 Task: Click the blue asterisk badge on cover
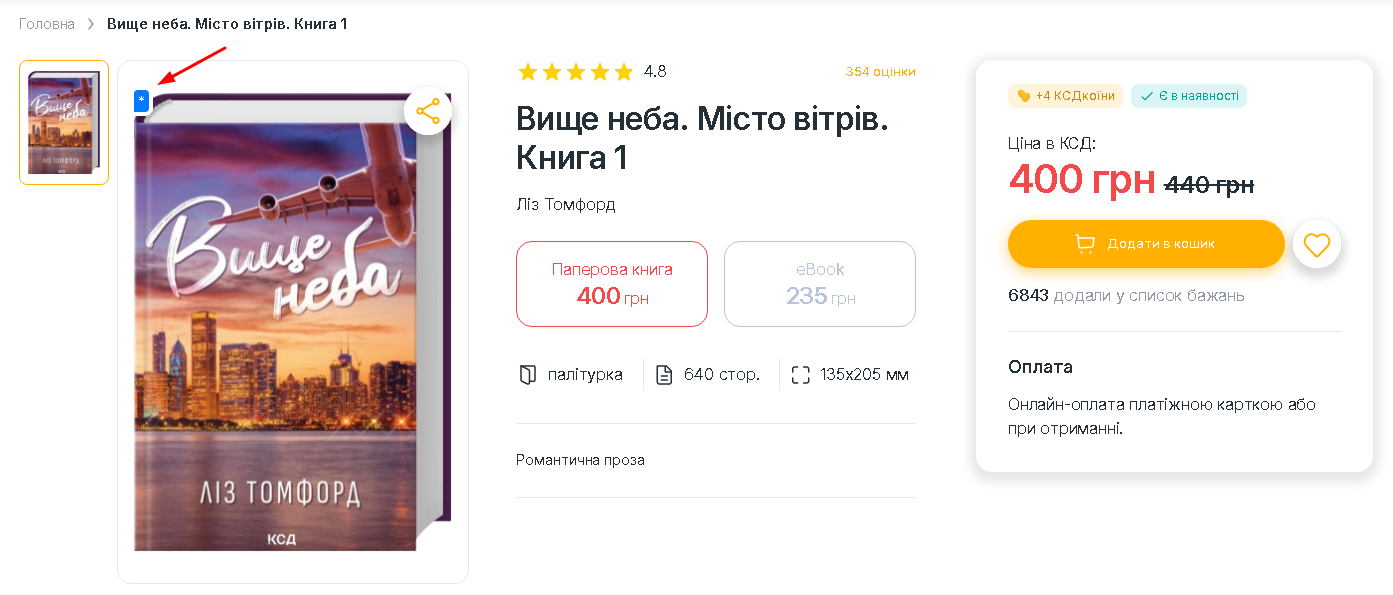coord(141,99)
